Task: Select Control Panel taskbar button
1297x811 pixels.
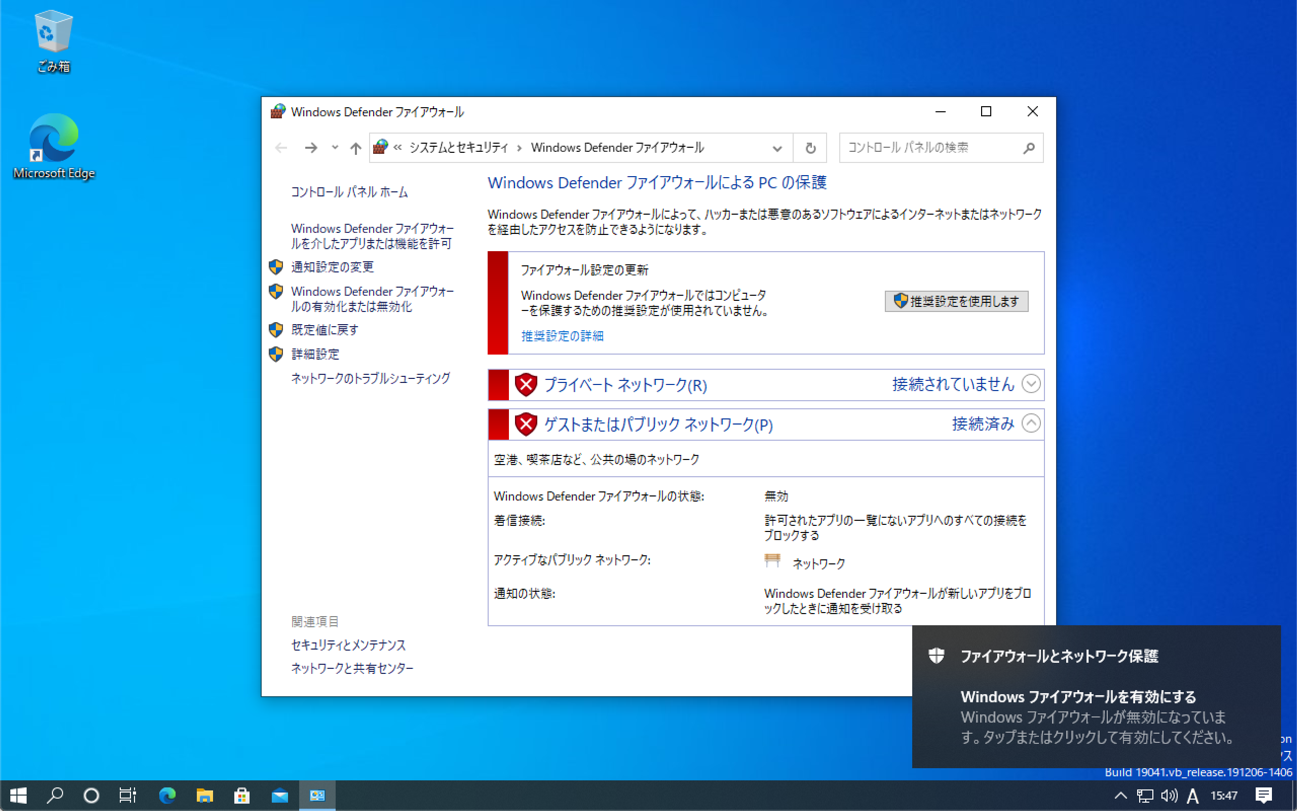Action: pyautogui.click(x=317, y=796)
